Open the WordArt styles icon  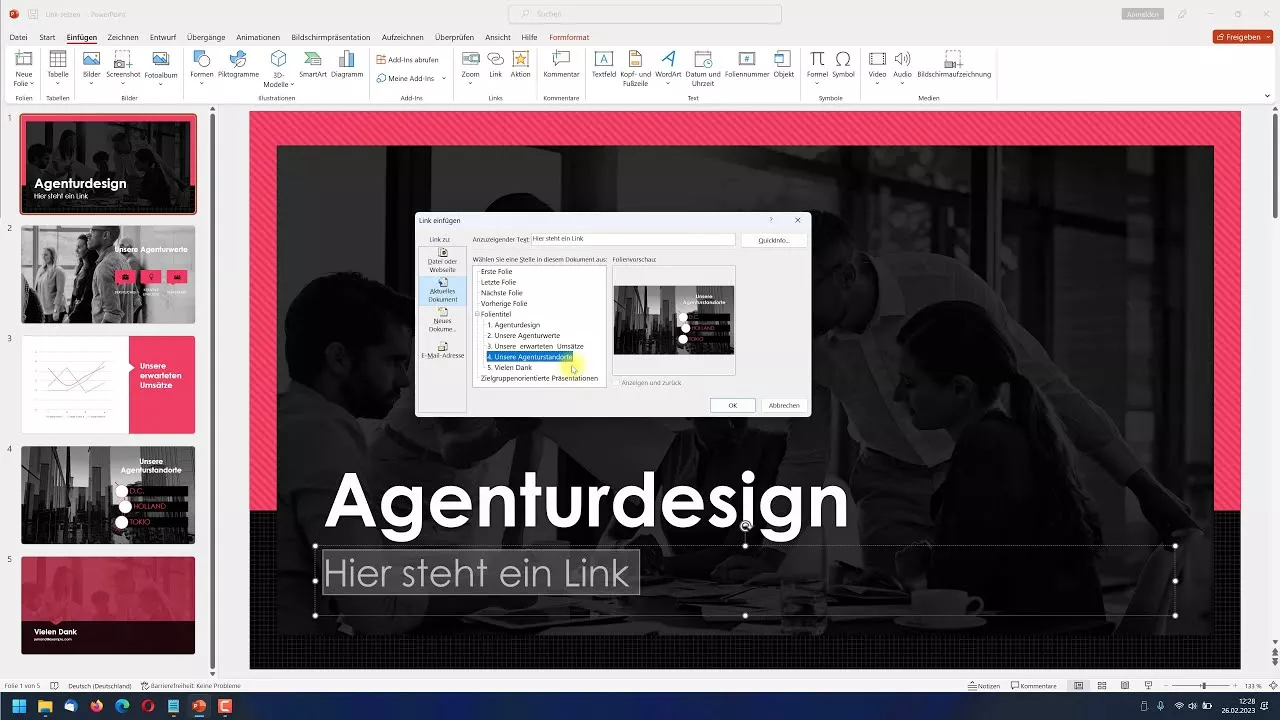(x=668, y=59)
